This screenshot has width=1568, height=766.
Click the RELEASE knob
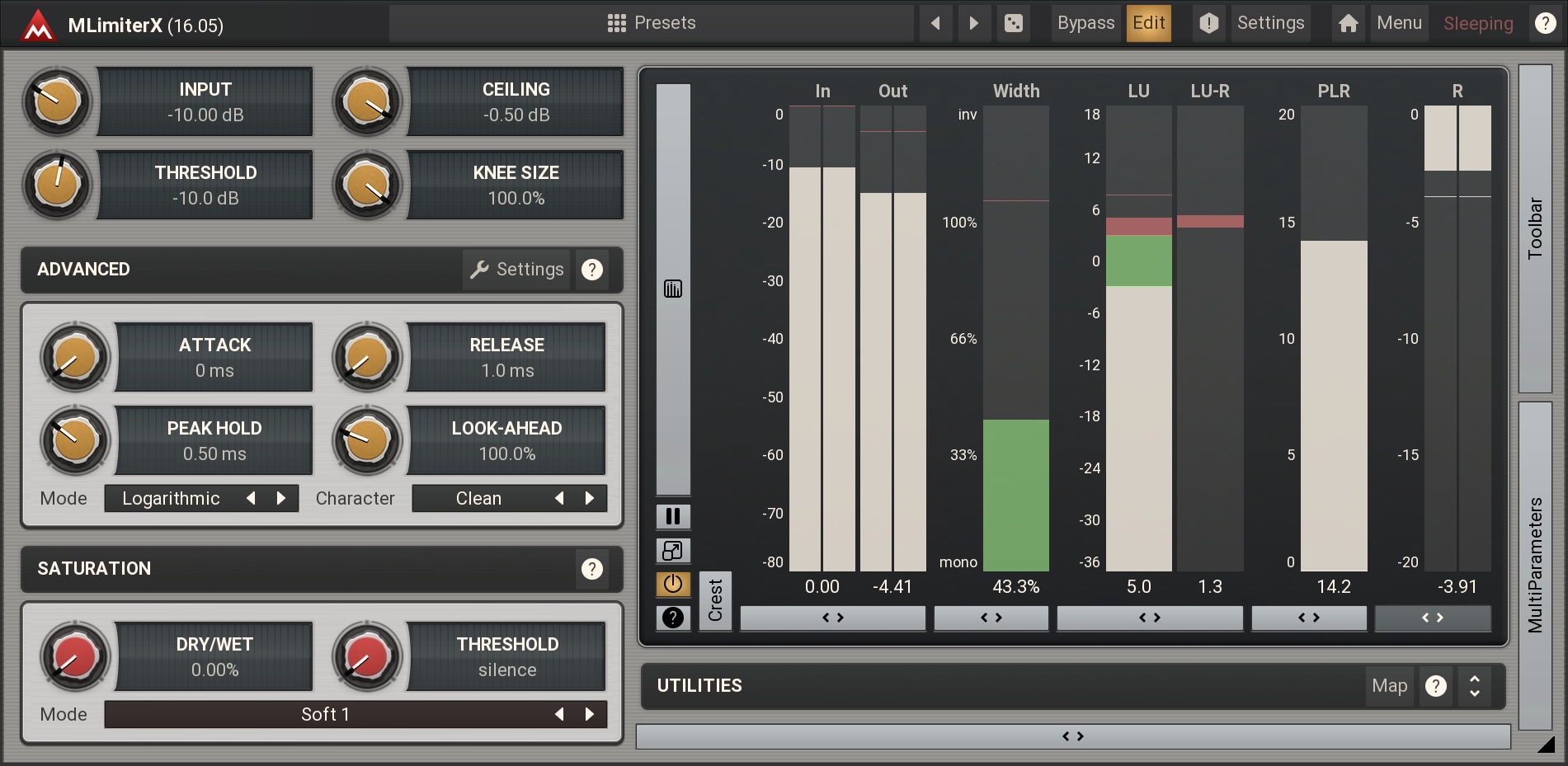368,357
